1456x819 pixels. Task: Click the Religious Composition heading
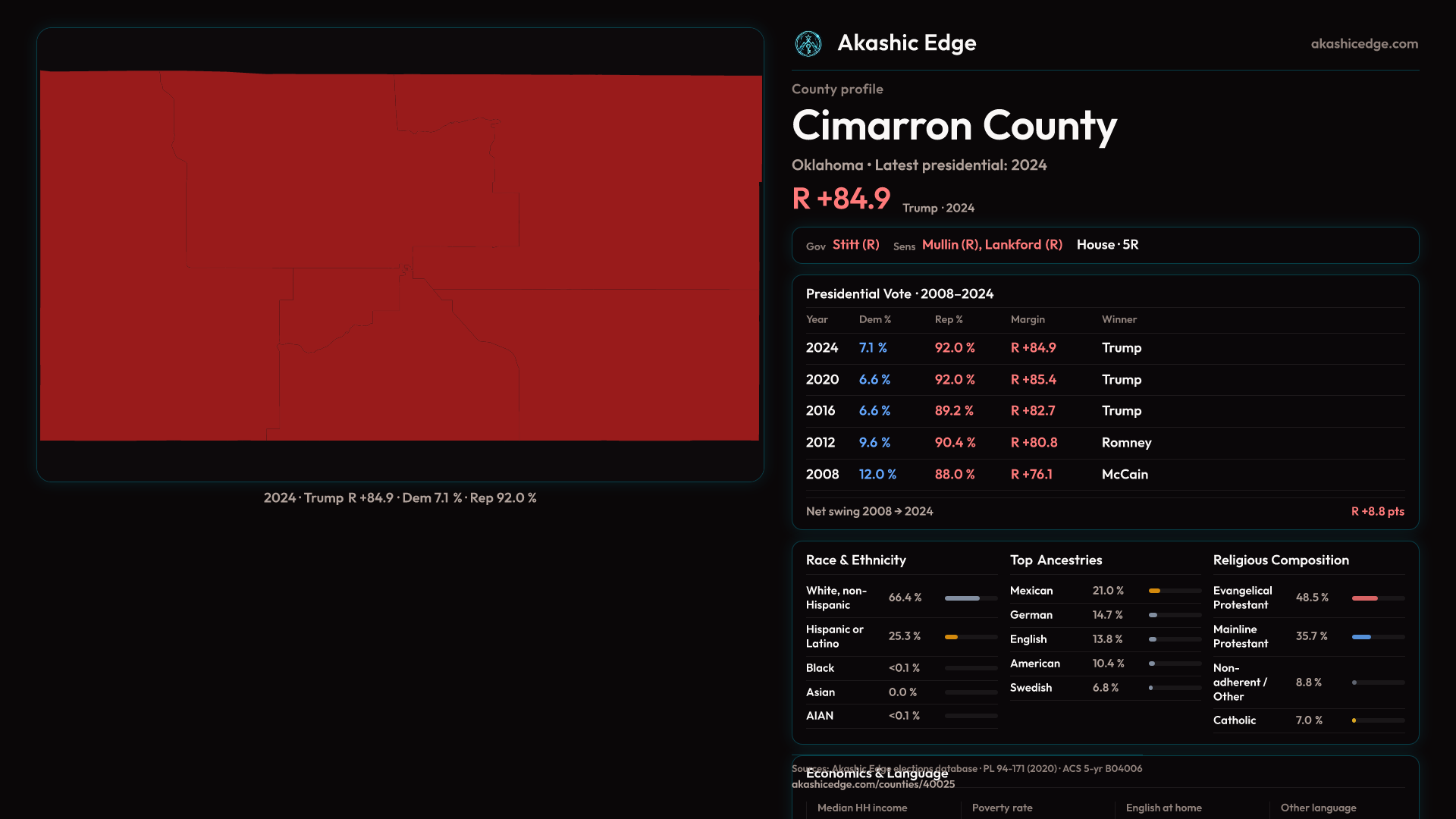1280,560
